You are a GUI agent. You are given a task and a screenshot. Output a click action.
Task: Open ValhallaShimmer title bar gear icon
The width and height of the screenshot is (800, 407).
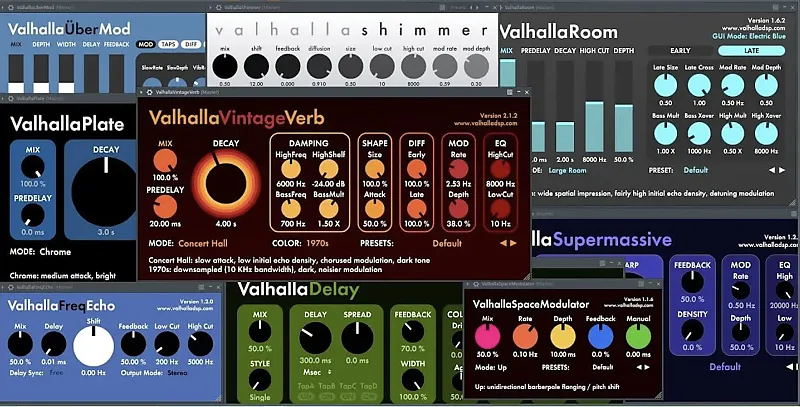pyautogui.click(x=219, y=8)
